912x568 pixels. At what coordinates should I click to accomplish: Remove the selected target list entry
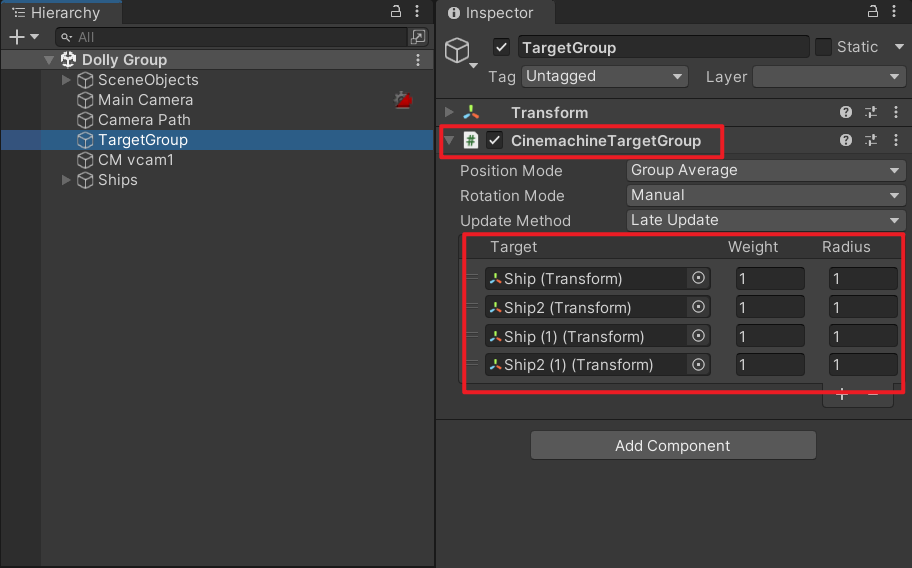[x=873, y=395]
